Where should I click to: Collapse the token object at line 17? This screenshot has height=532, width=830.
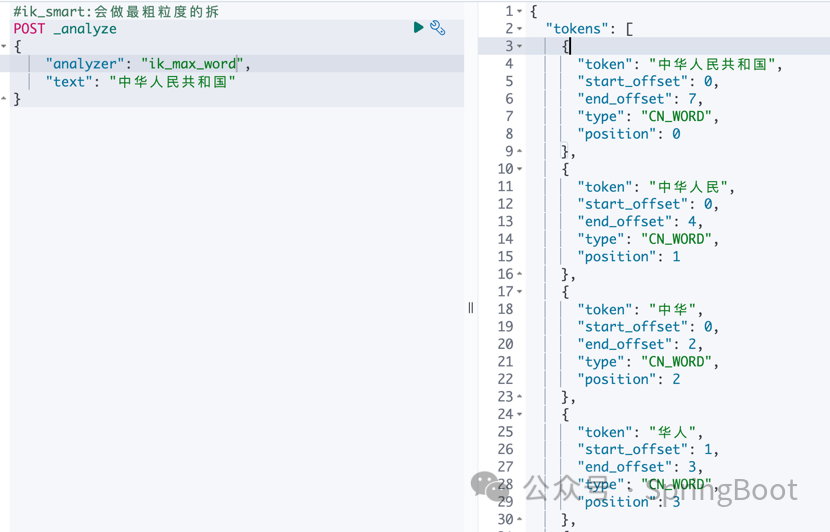point(520,292)
